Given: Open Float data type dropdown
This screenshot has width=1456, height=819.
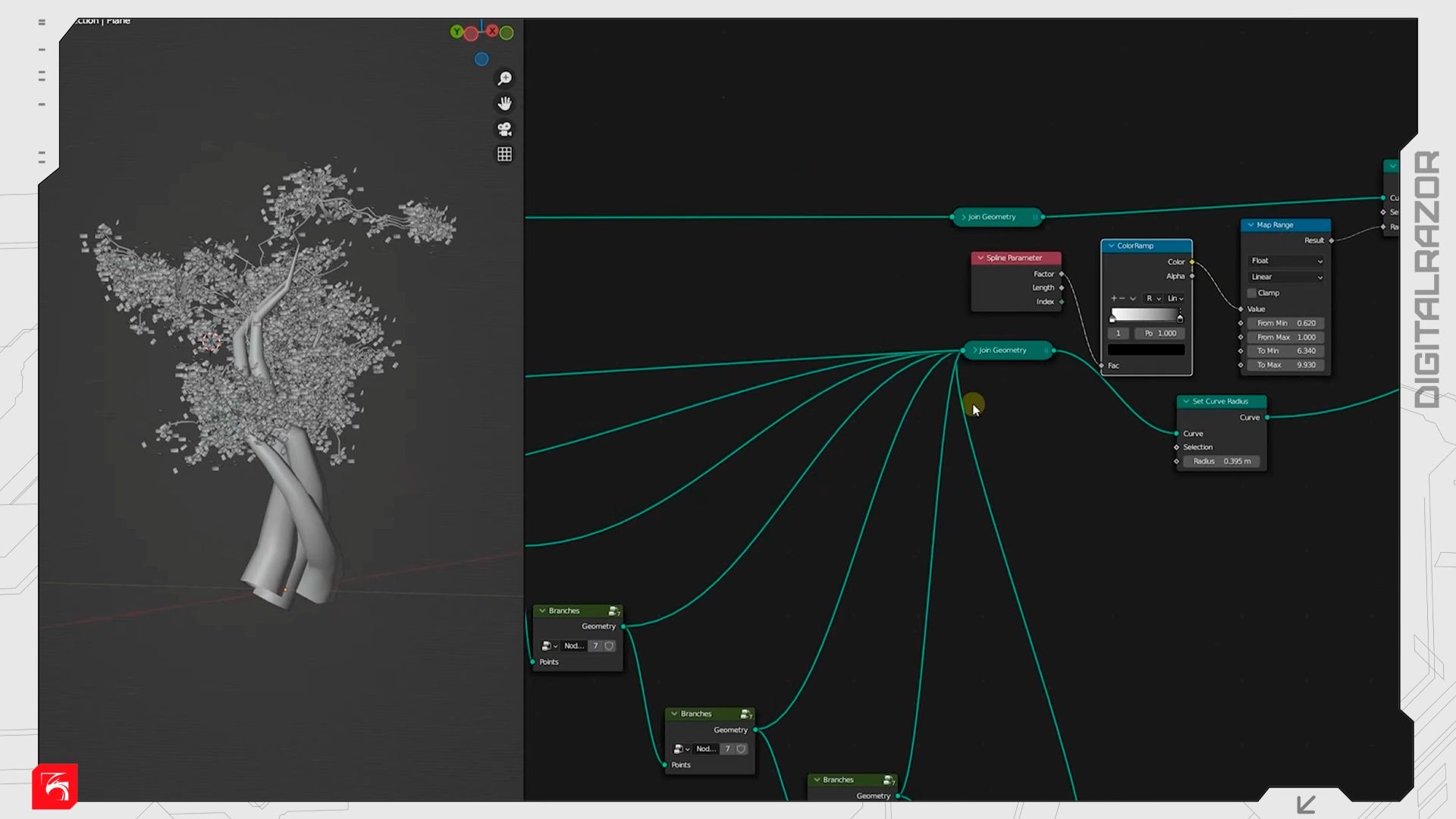Looking at the screenshot, I should [1286, 261].
